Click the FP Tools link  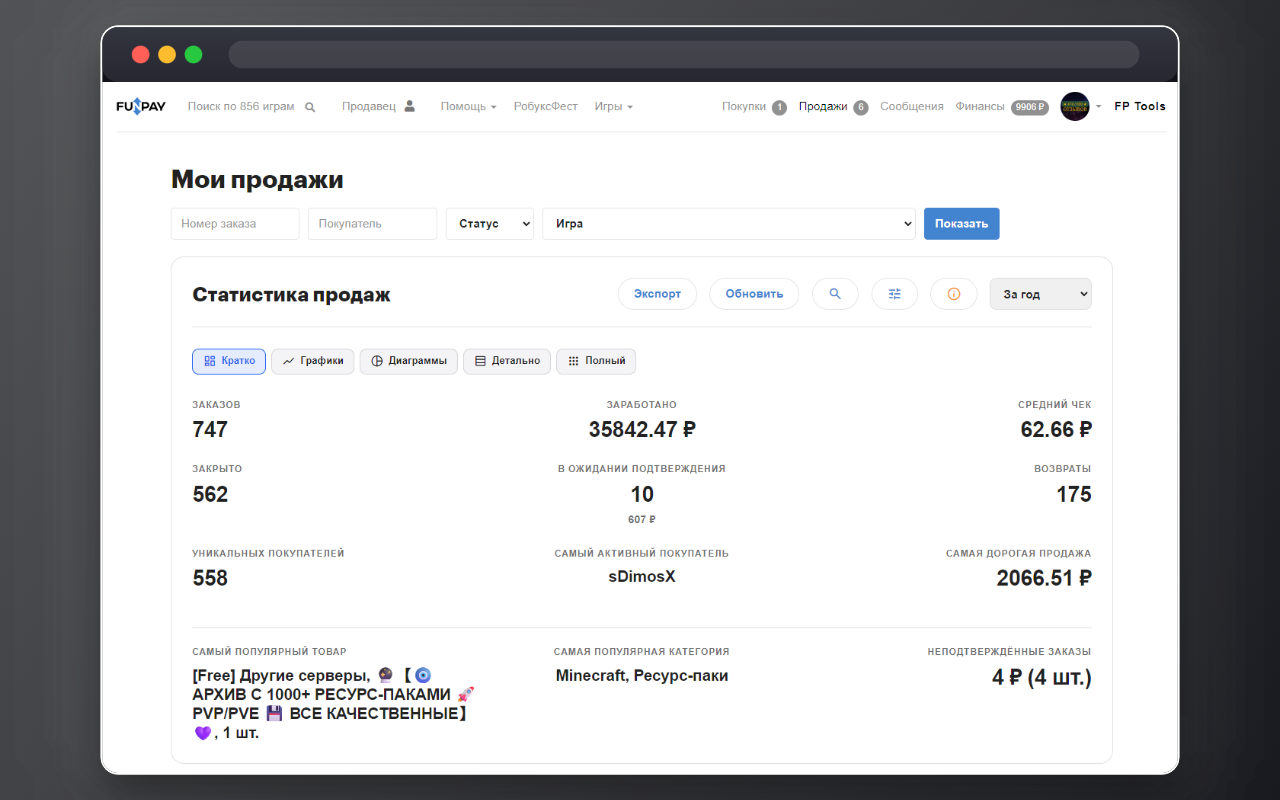click(x=1140, y=106)
